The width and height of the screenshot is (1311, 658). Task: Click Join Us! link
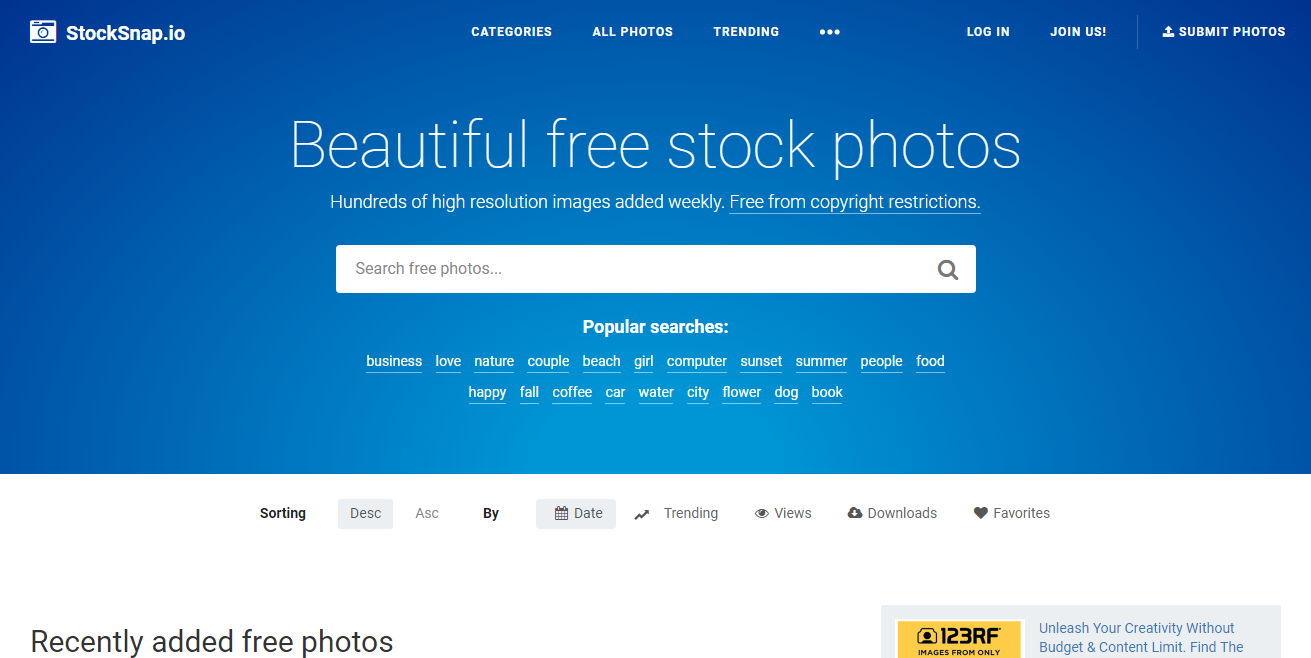click(x=1078, y=32)
